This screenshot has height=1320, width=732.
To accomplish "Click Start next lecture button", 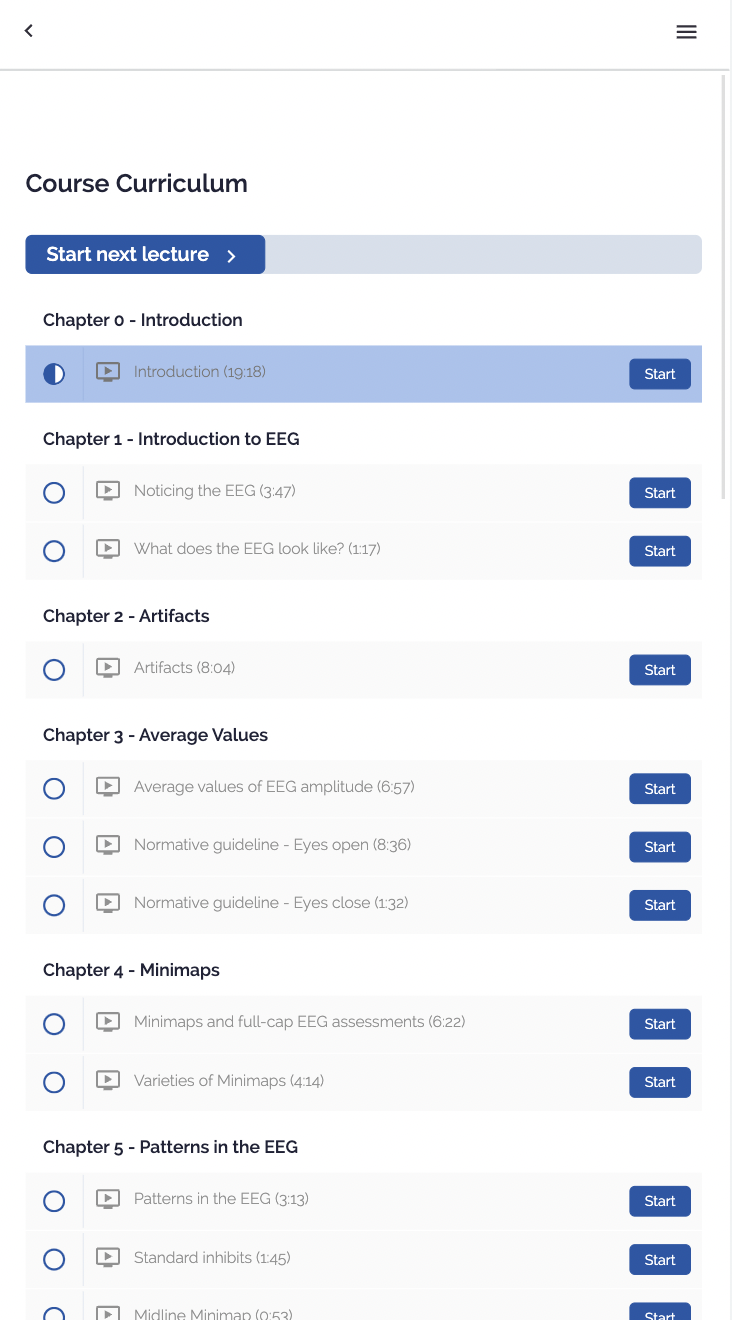I will coord(145,254).
